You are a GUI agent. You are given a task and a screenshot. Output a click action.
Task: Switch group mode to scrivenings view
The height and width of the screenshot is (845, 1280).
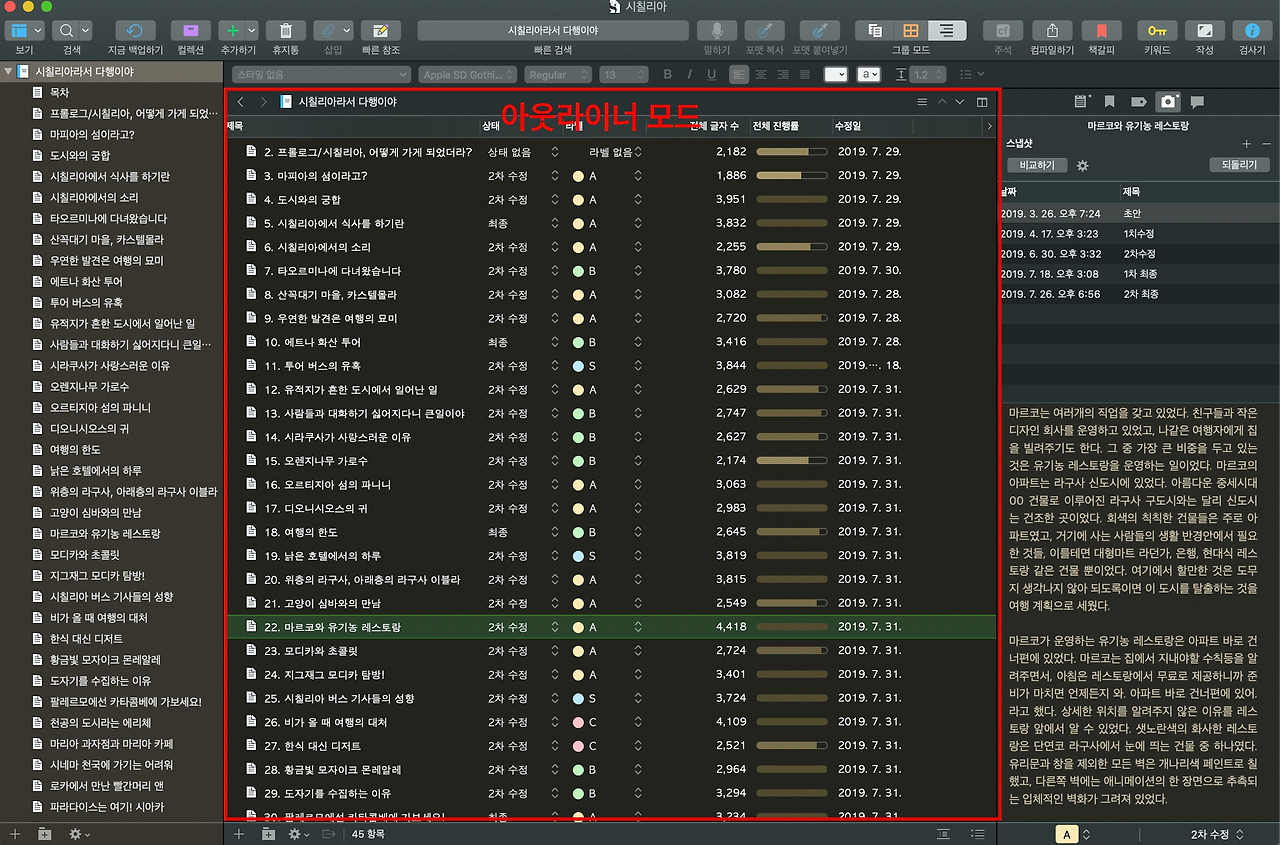875,31
